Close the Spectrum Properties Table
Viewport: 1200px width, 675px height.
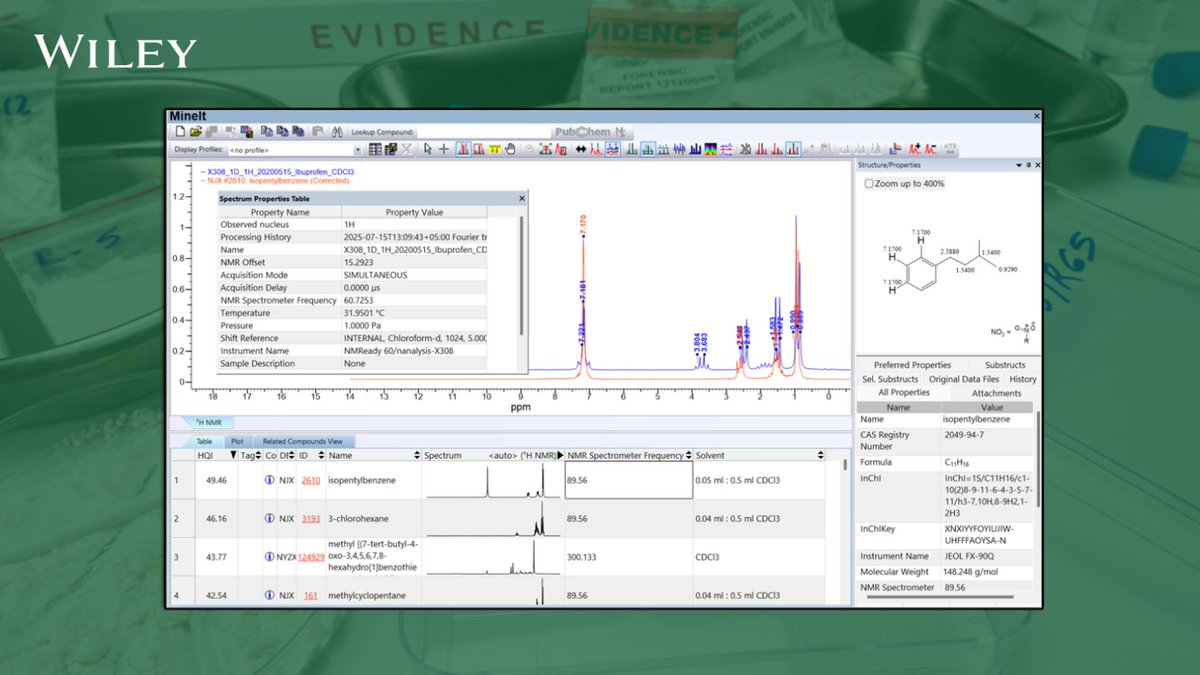(521, 199)
